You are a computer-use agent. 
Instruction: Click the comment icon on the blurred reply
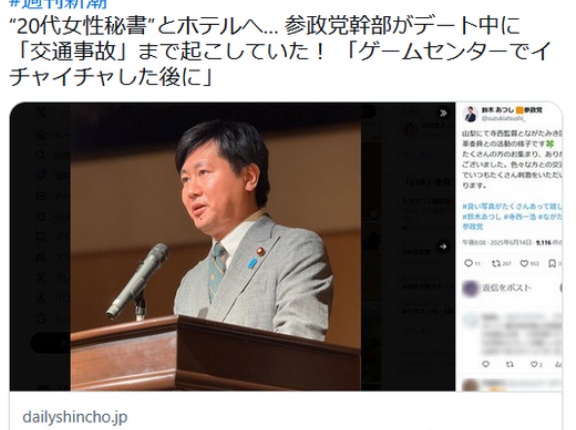coord(486,364)
